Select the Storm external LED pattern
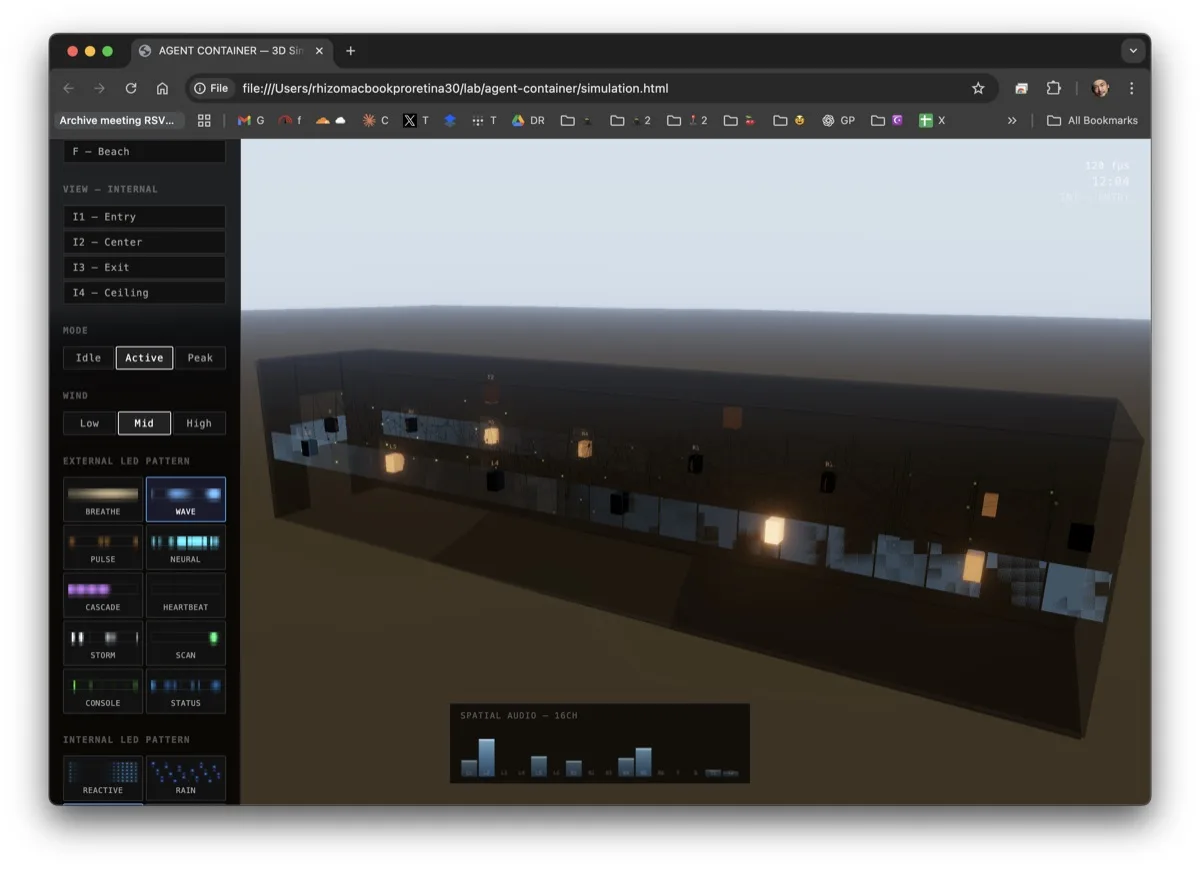 click(103, 643)
